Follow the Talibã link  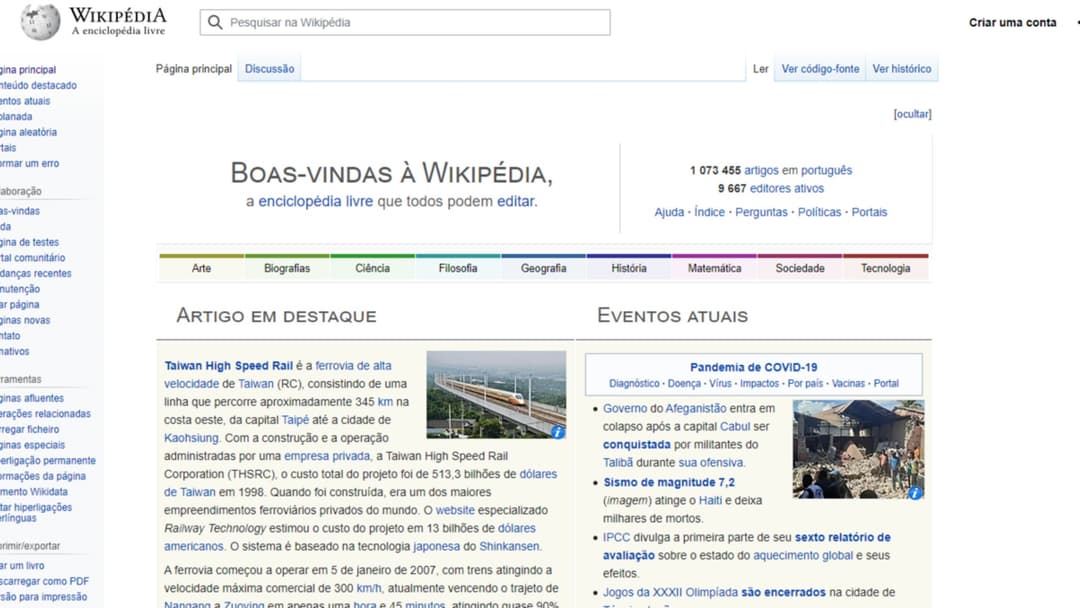click(x=618, y=463)
